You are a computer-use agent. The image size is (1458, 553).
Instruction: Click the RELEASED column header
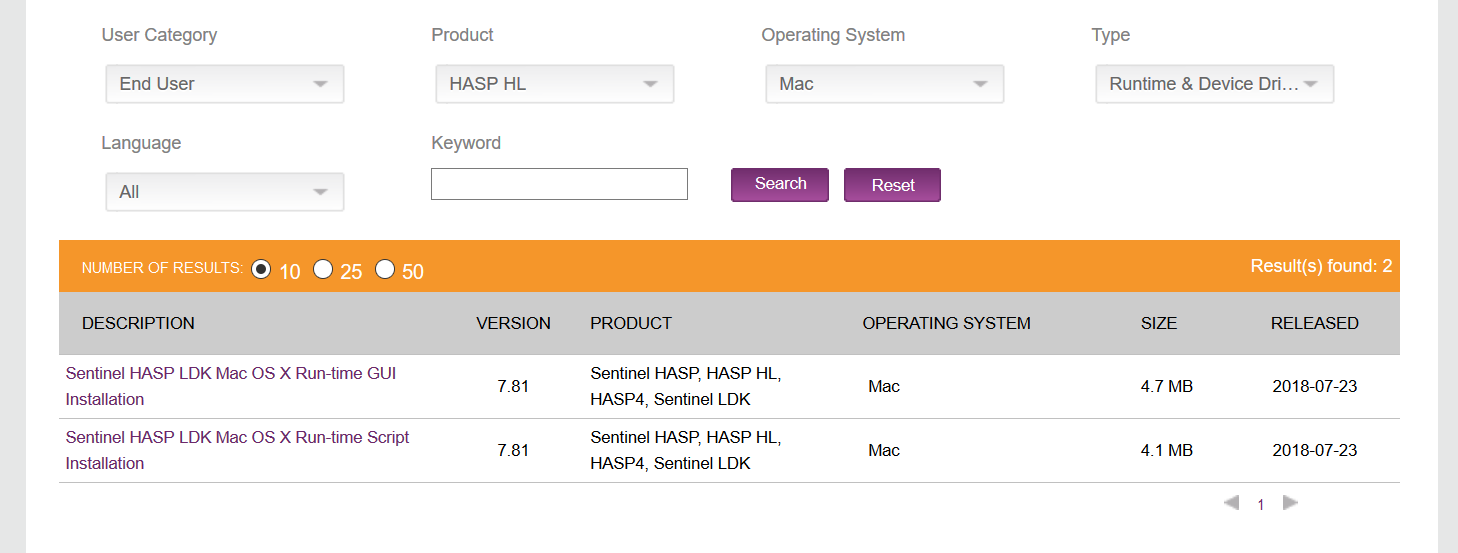[1314, 323]
